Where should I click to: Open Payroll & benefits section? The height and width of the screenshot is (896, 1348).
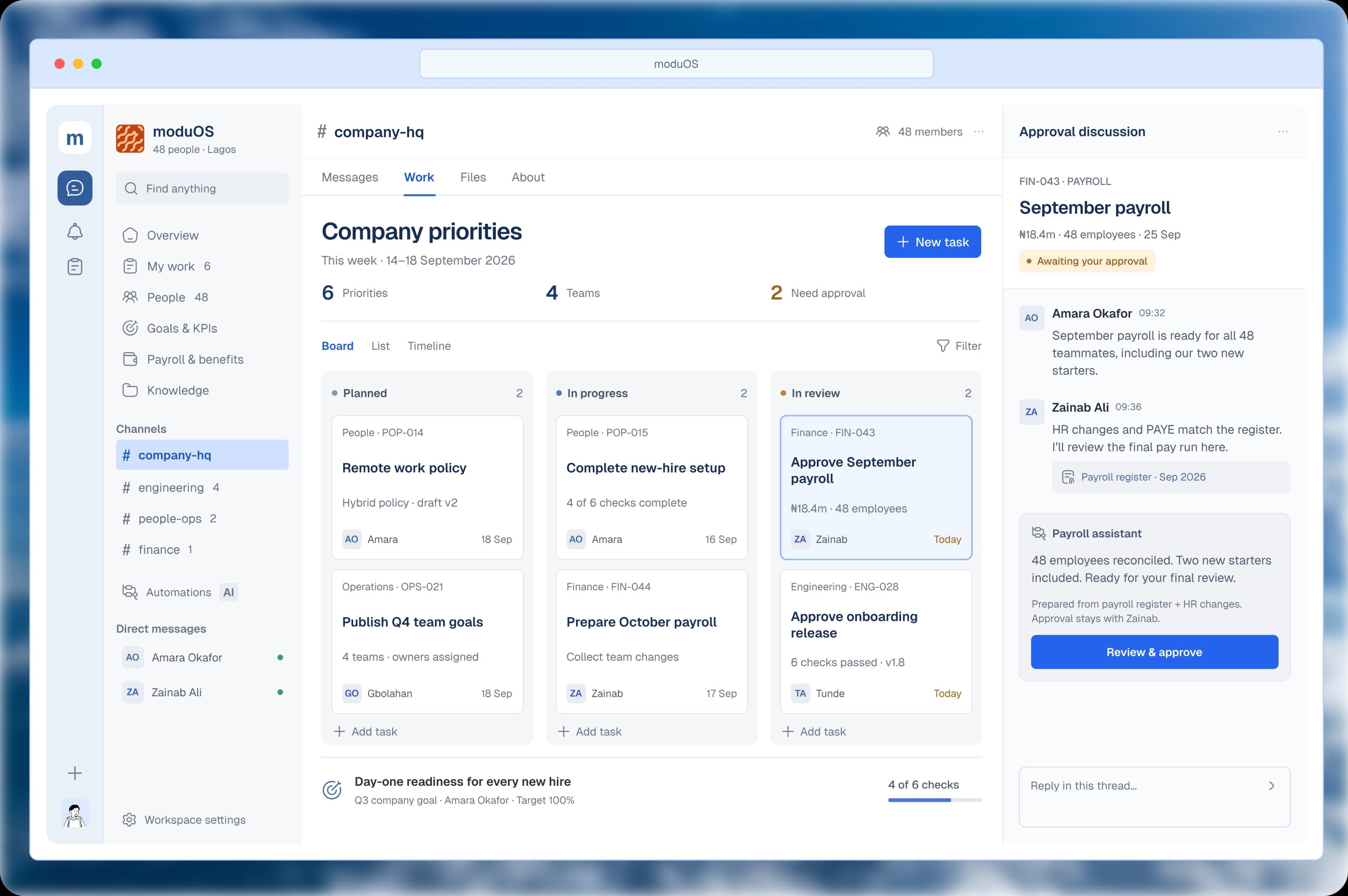point(202,360)
